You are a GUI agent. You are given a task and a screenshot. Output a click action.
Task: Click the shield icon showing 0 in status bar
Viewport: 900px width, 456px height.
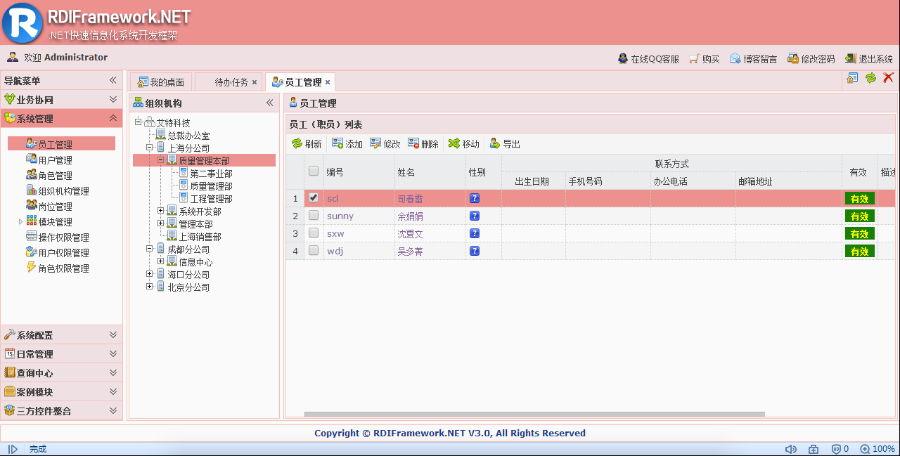click(840, 449)
